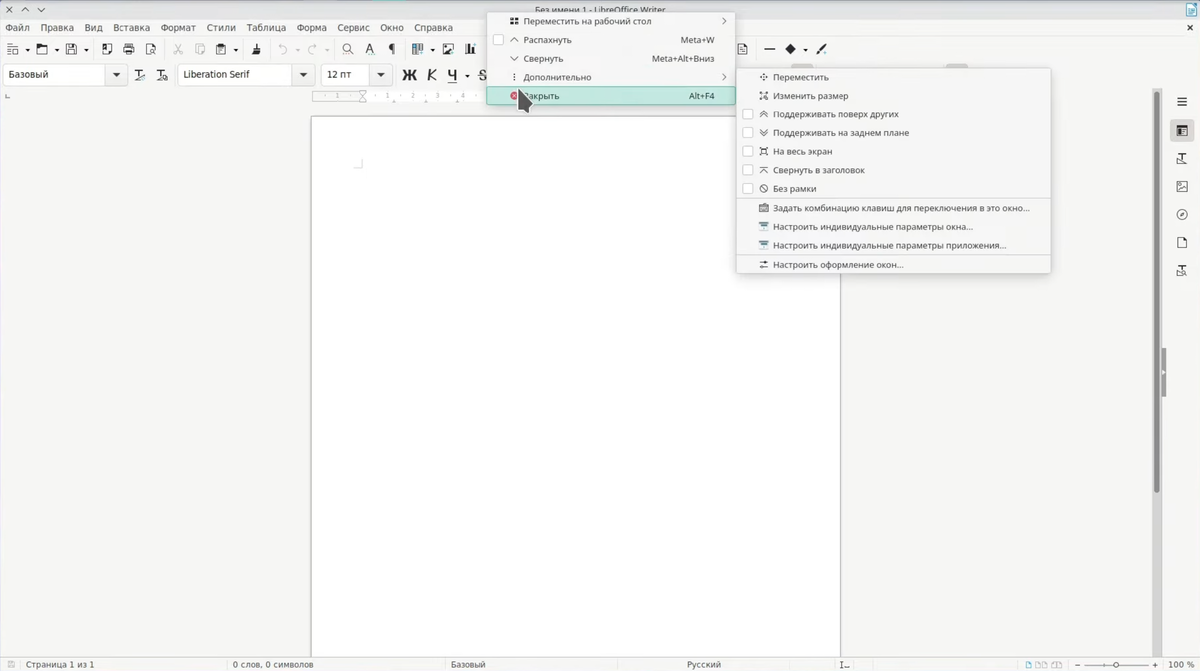Open the paragraph style 'Базовый' dropdown
The width and height of the screenshot is (1200, 671).
[116, 74]
